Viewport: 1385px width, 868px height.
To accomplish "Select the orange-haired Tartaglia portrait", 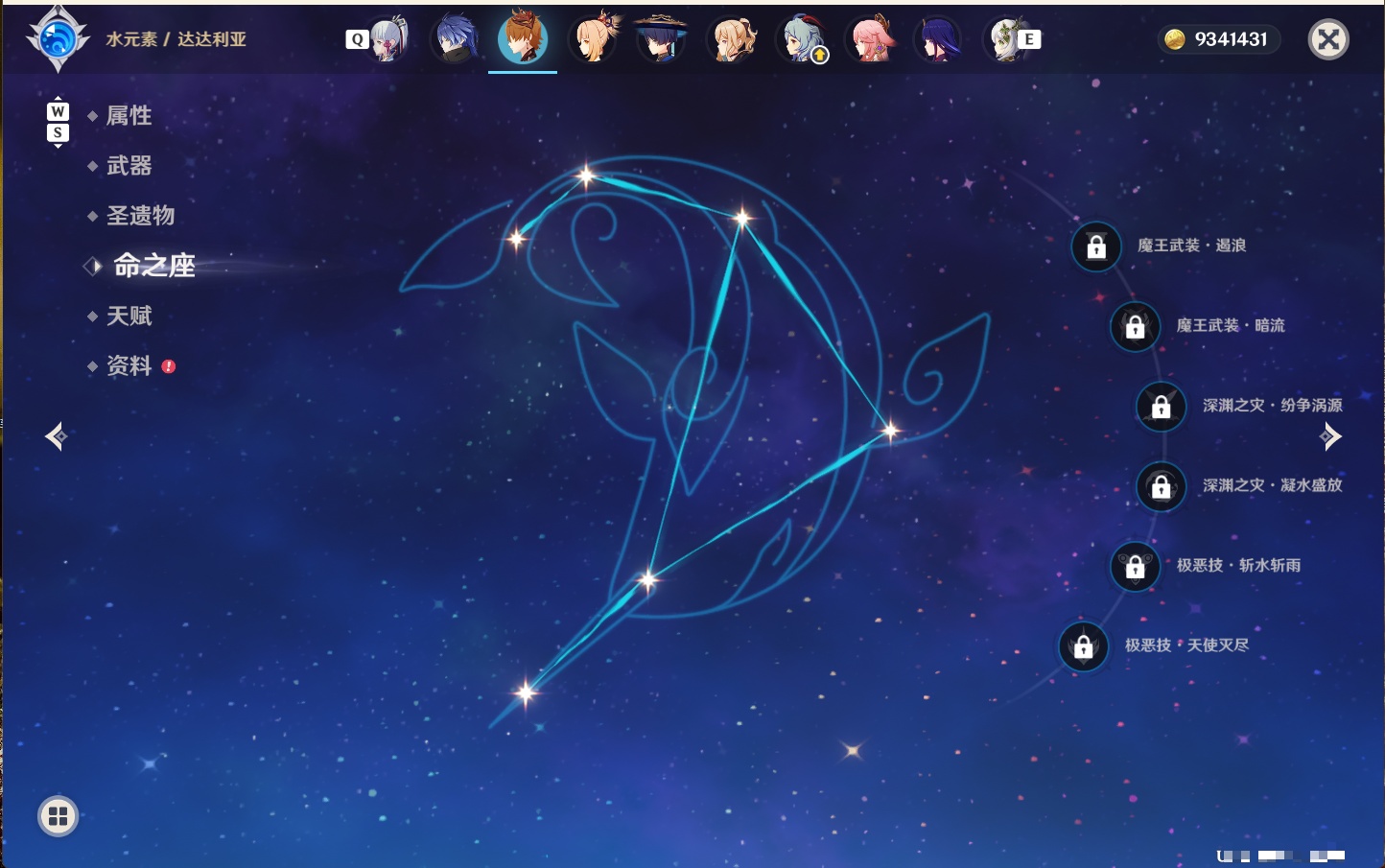I will click(x=523, y=37).
